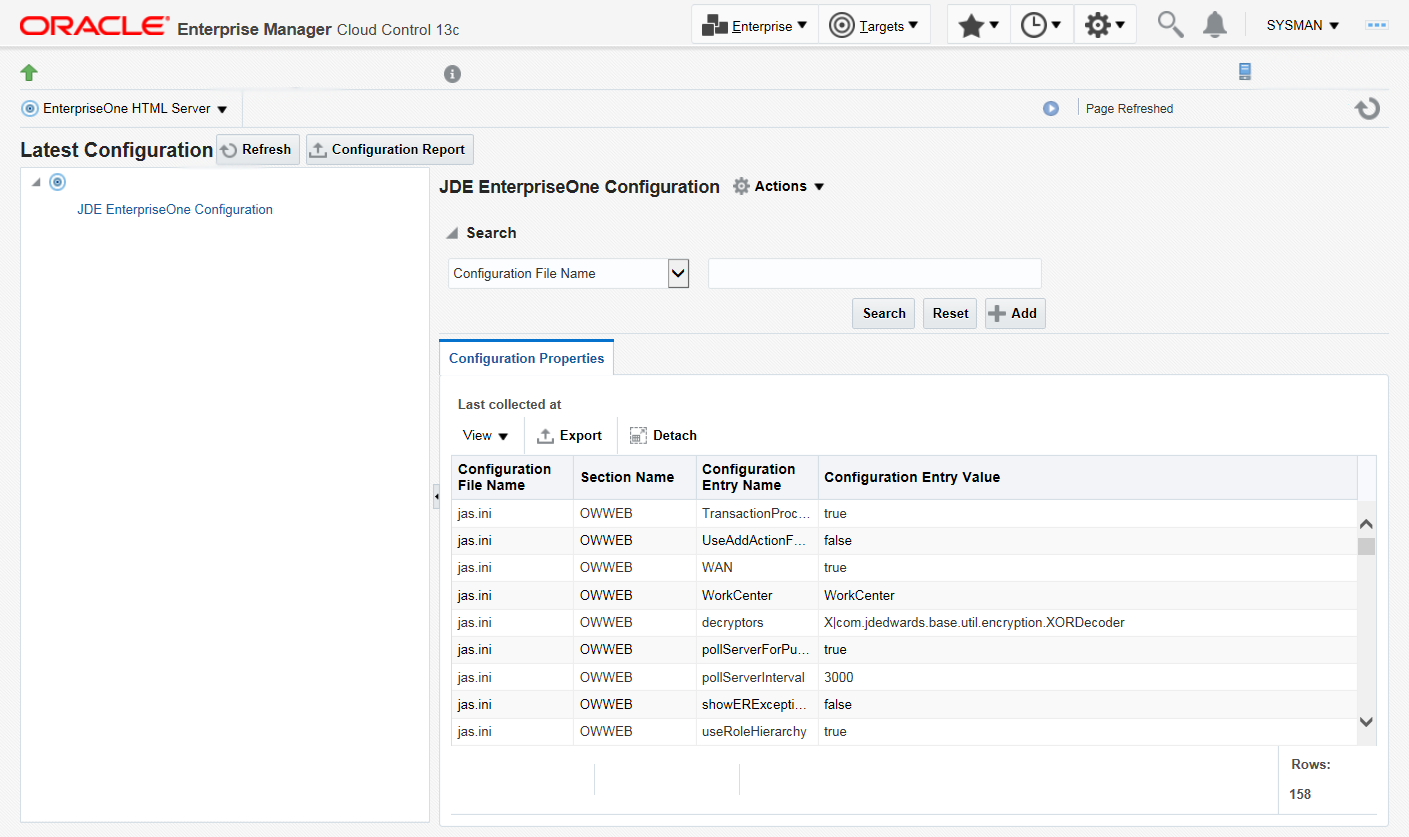Image resolution: width=1409 pixels, height=837 pixels.
Task: Click the Add search criteria button
Action: click(1015, 313)
